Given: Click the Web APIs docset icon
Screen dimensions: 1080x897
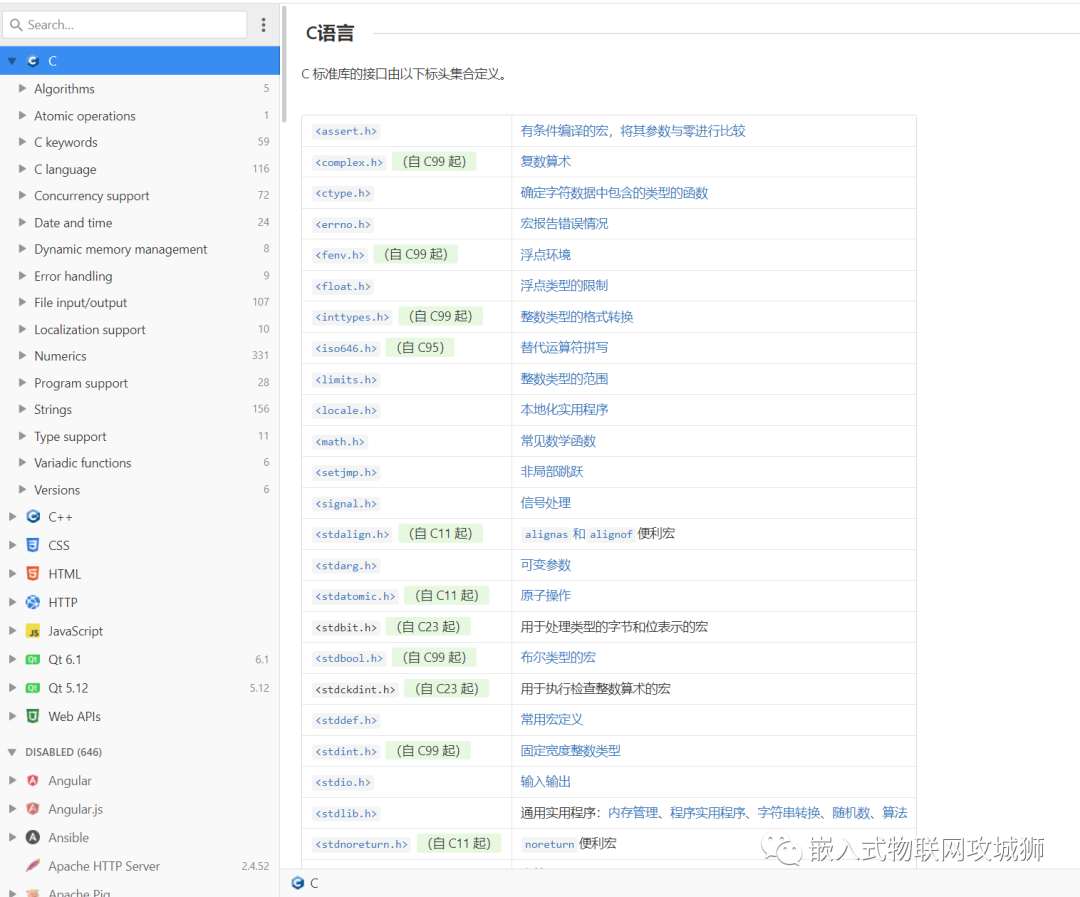Looking at the screenshot, I should click(x=32, y=716).
